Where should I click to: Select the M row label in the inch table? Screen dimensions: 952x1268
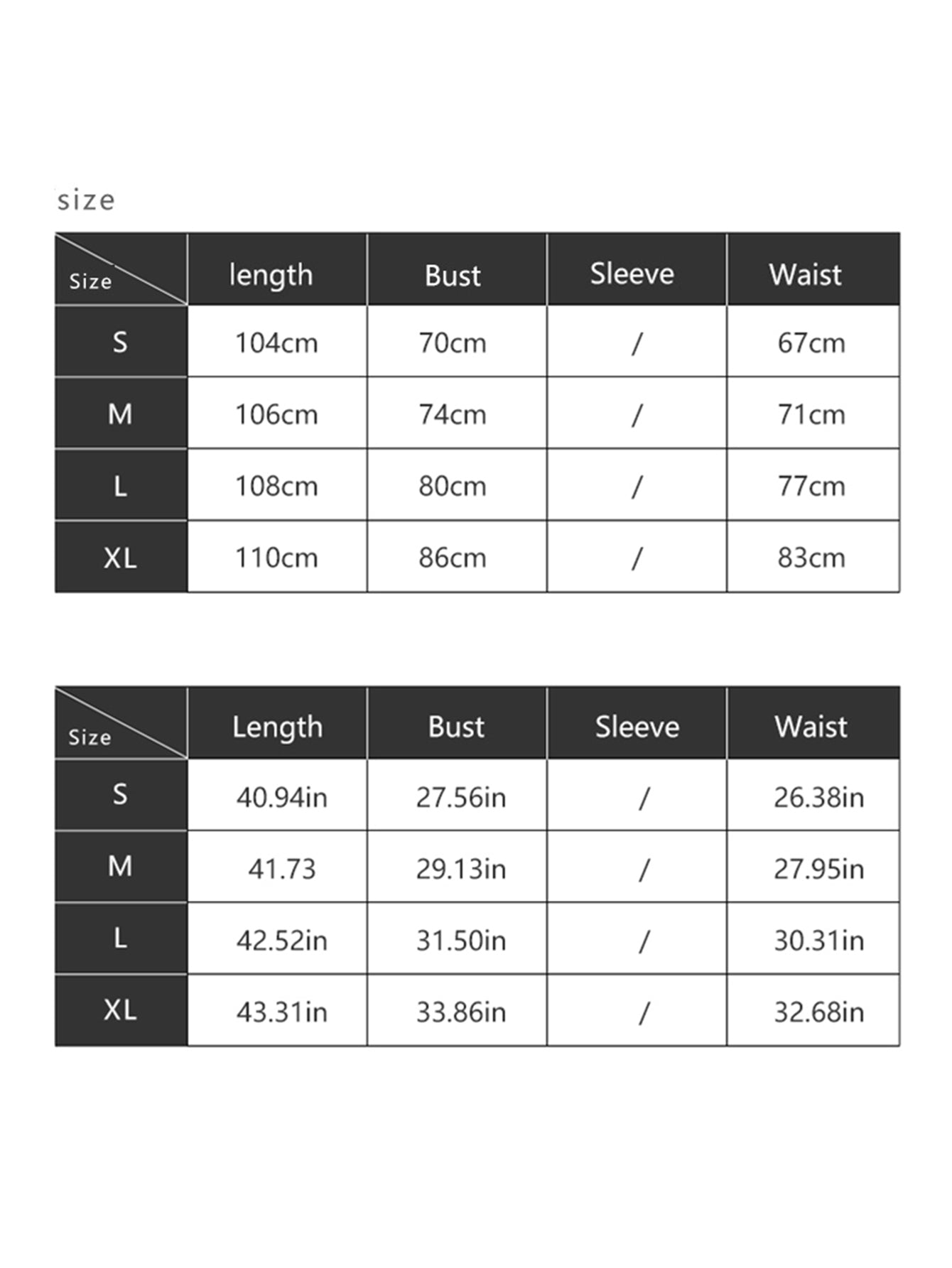(x=120, y=866)
